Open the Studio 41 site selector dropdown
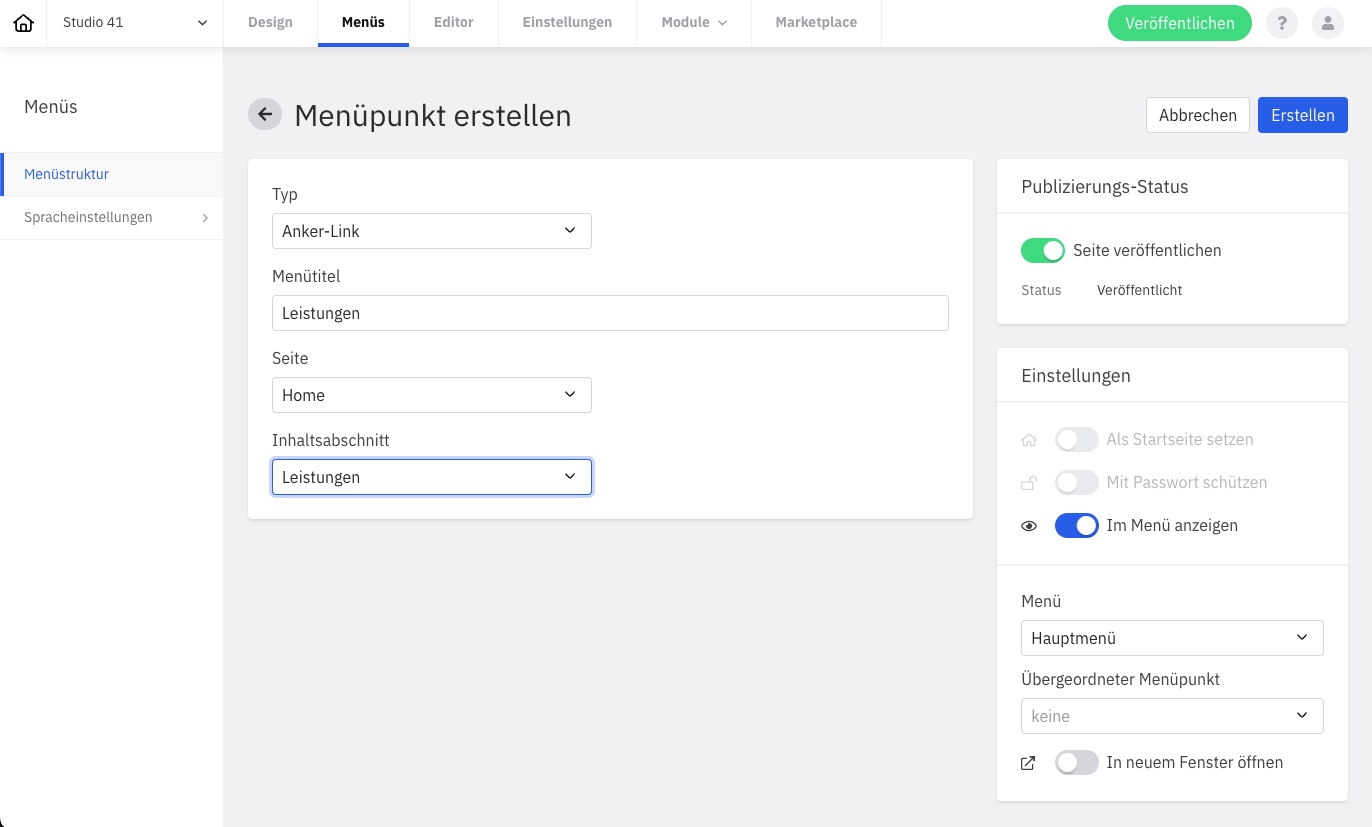This screenshot has height=827, width=1372. click(135, 23)
